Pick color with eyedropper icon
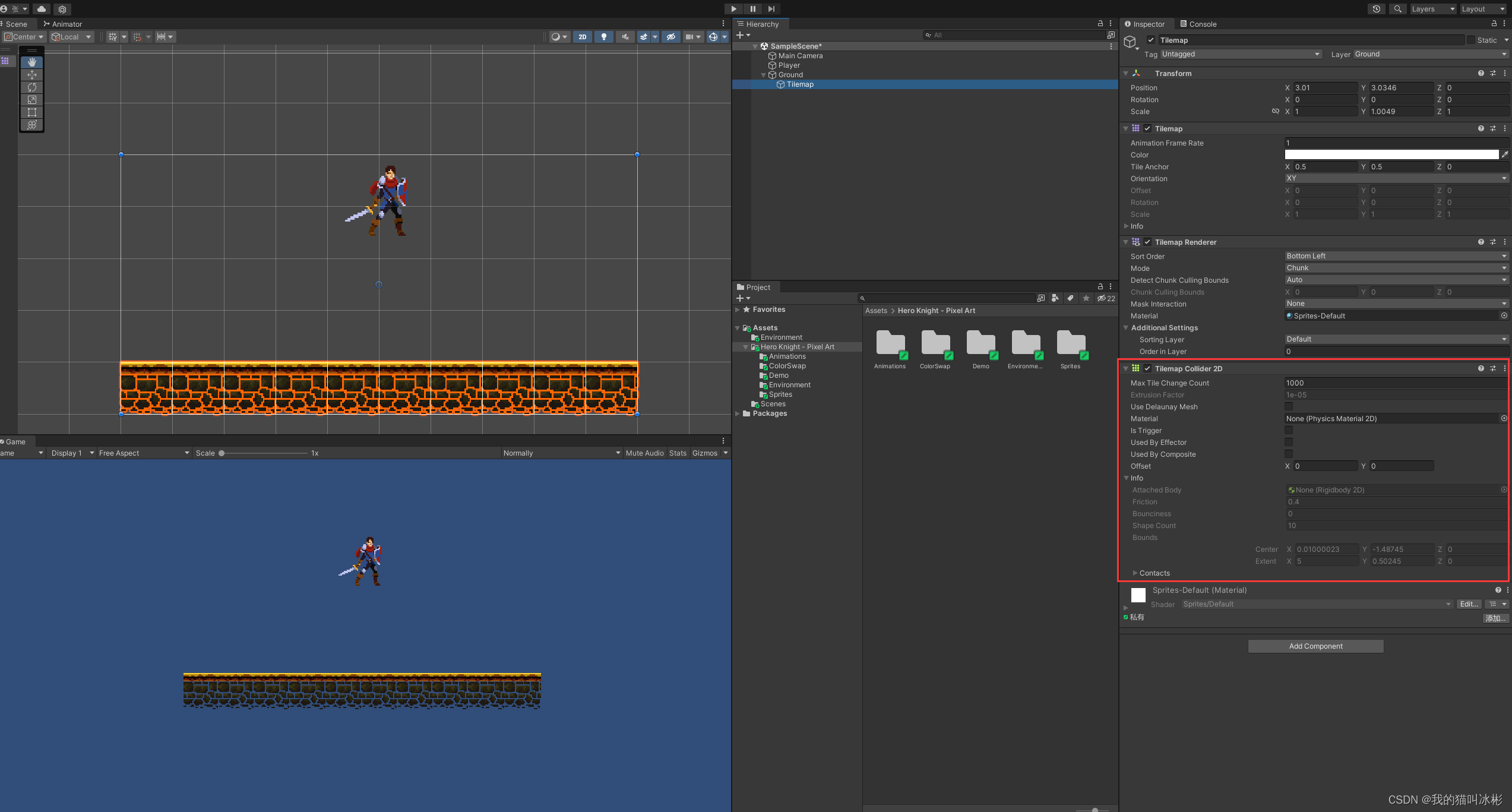The height and width of the screenshot is (812, 1512). tap(1505, 154)
